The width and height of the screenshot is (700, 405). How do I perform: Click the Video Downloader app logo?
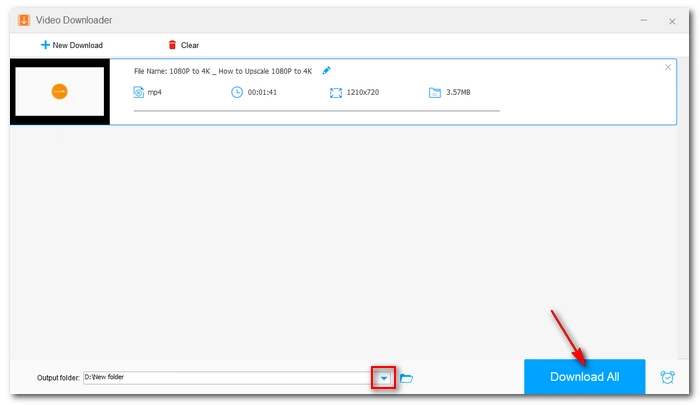(x=22, y=20)
